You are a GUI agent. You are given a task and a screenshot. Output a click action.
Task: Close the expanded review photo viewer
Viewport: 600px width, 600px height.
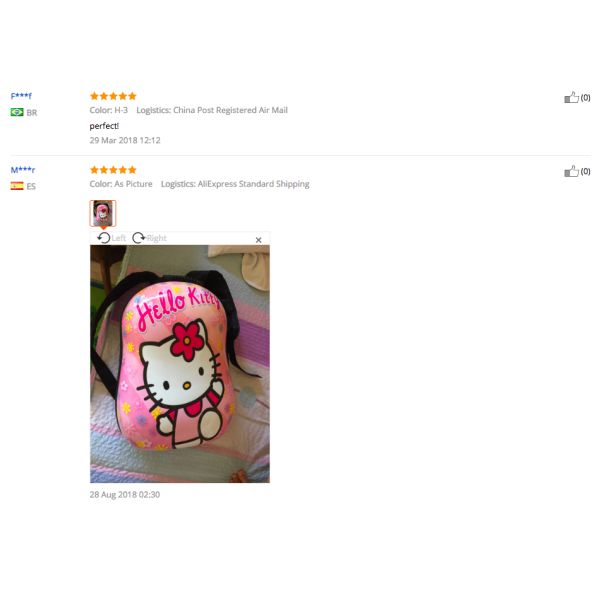[259, 240]
